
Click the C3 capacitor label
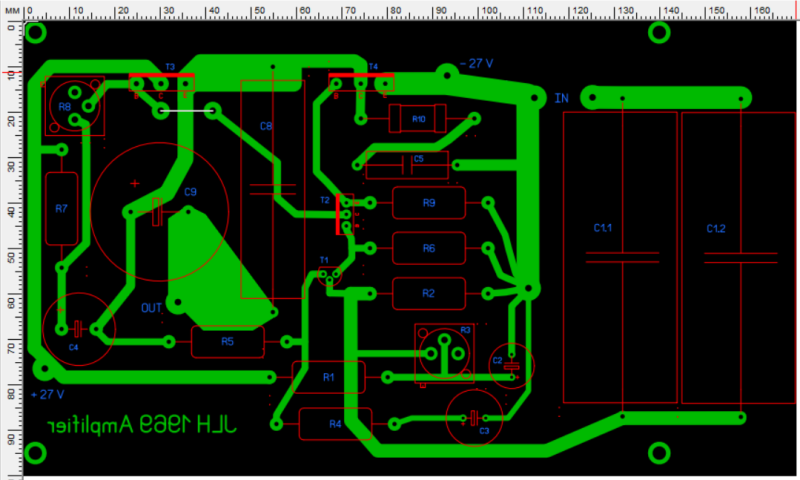point(484,431)
